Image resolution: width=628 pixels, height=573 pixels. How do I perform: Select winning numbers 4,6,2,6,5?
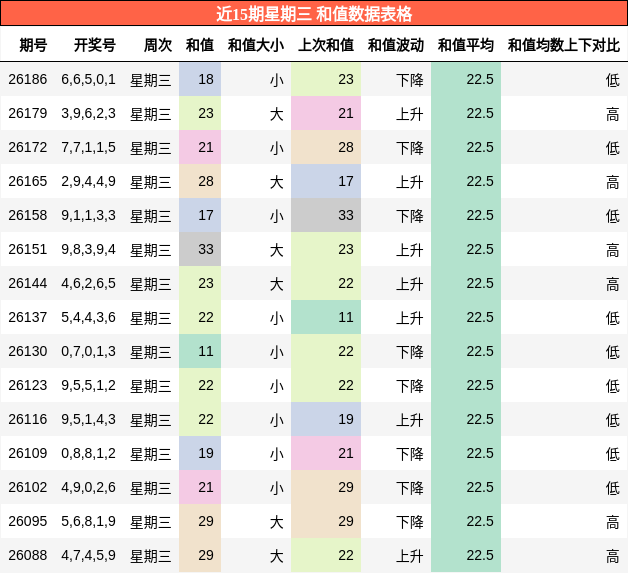tap(89, 283)
